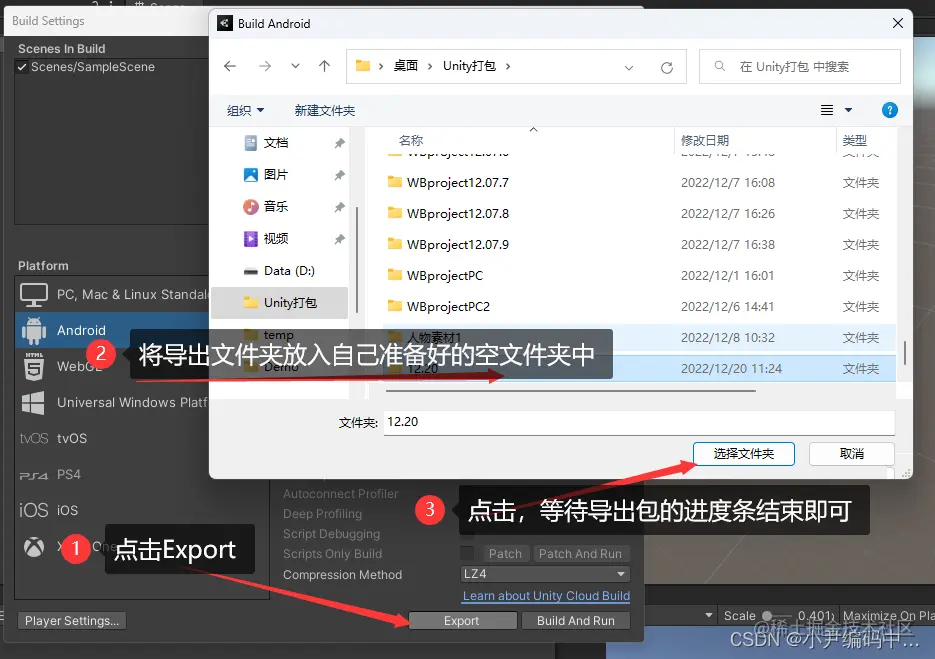Select PC, Mac & Linux Standalone platform
Viewport: 935px width, 659px height.
coord(113,295)
